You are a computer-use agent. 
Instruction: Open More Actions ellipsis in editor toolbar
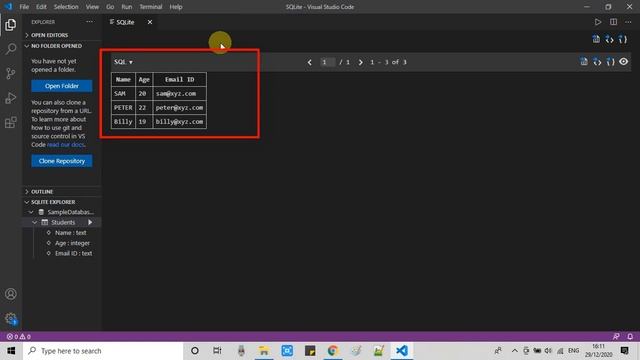pyautogui.click(x=628, y=22)
